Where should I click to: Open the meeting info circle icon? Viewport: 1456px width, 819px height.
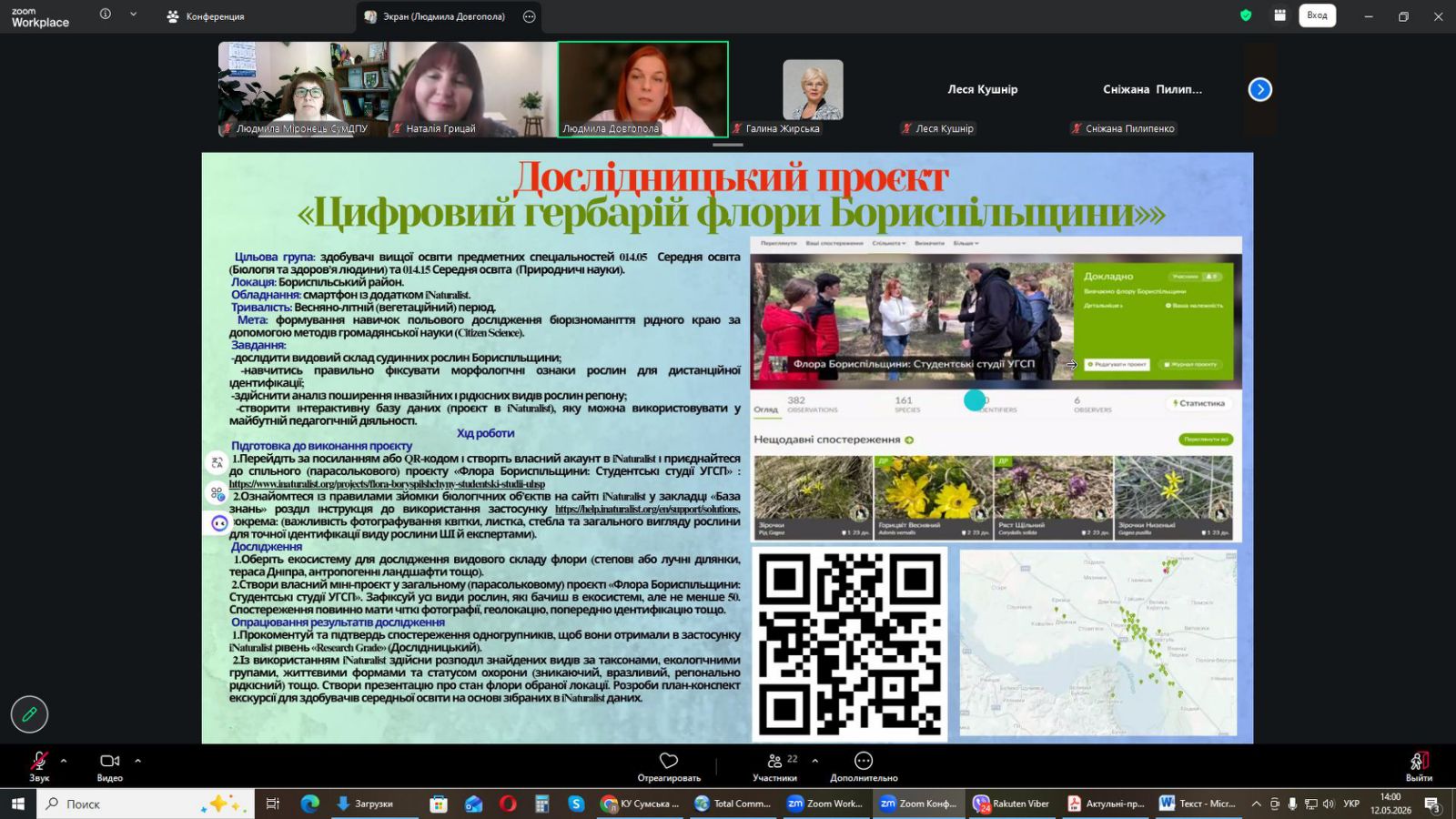pos(106,15)
